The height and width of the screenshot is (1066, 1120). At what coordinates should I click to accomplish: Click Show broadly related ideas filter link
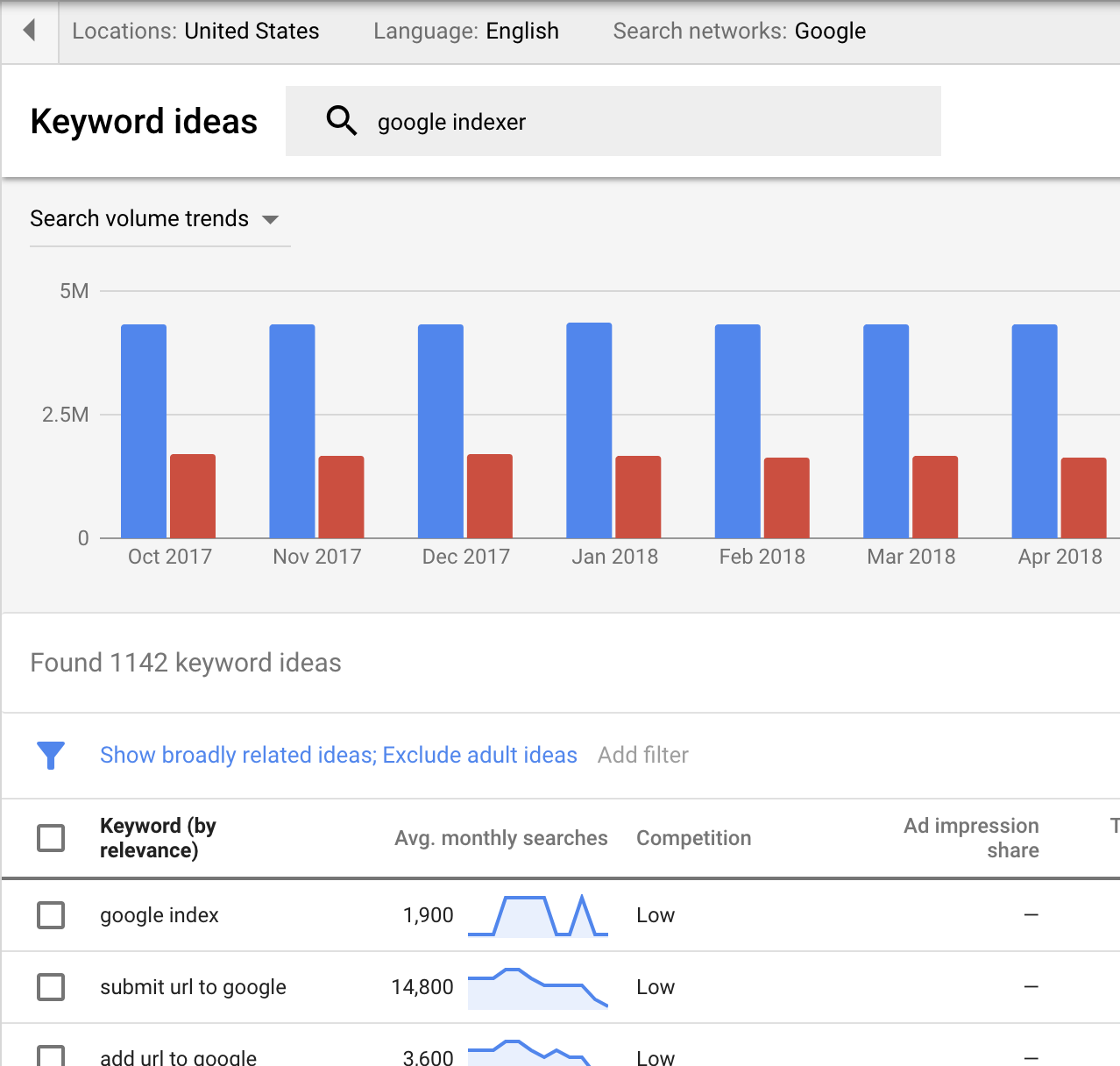pyautogui.click(x=338, y=755)
